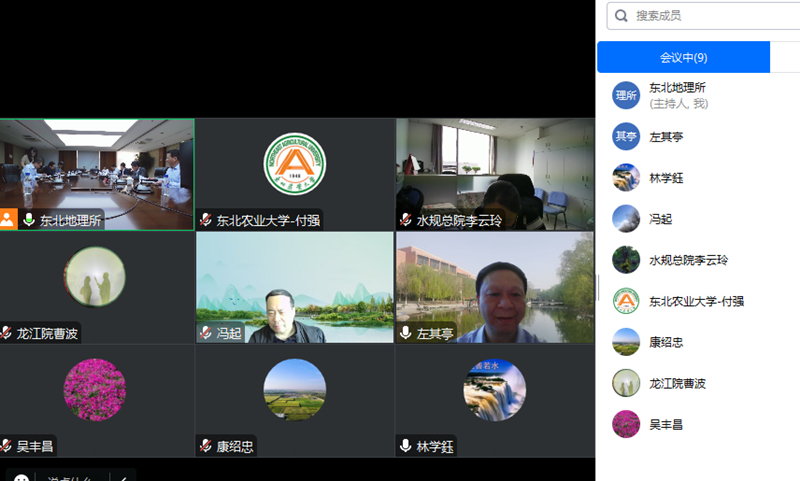Select the 东北农业大学-付强 video tile logo

coord(295,165)
